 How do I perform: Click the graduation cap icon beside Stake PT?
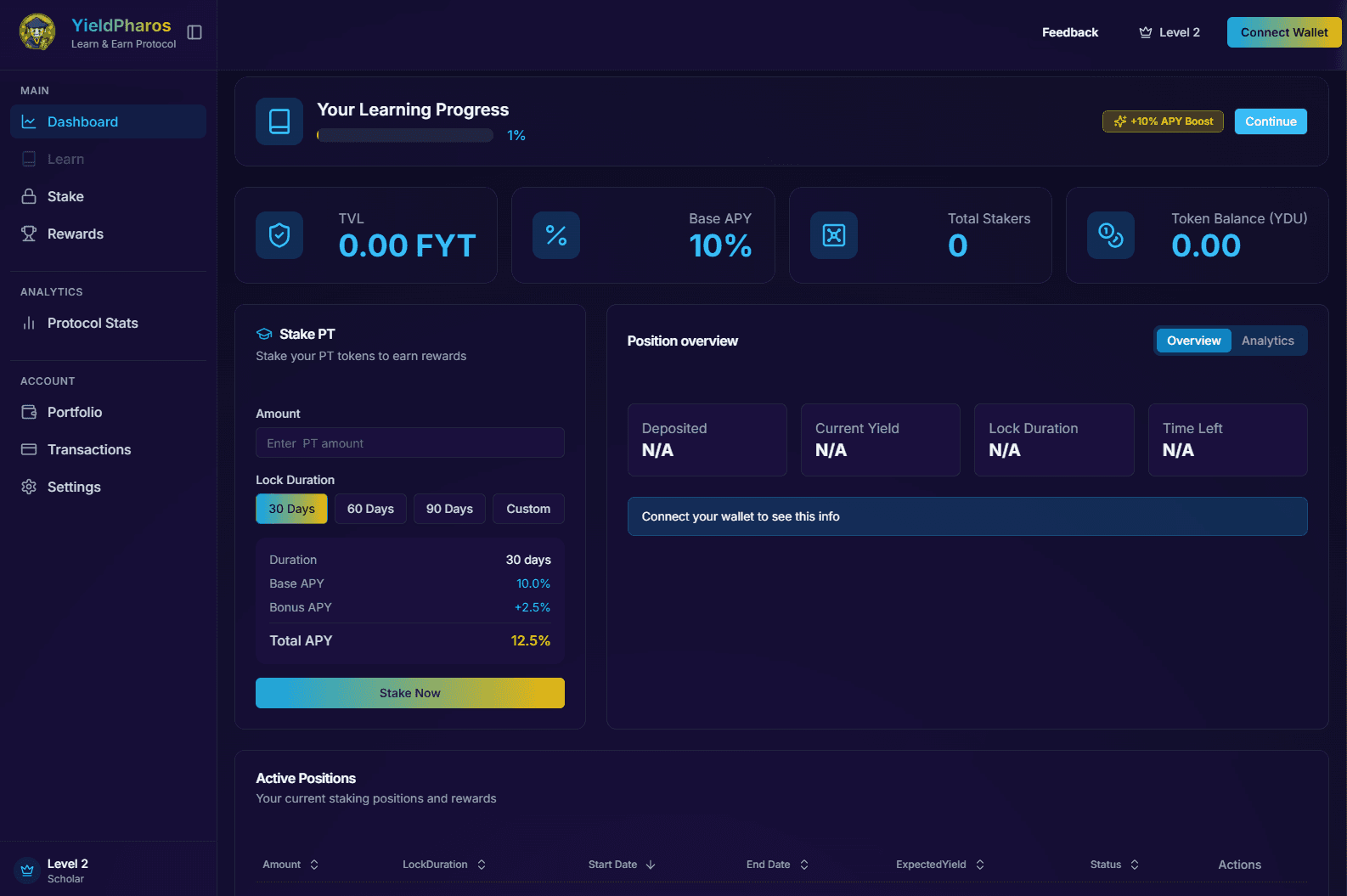click(264, 334)
